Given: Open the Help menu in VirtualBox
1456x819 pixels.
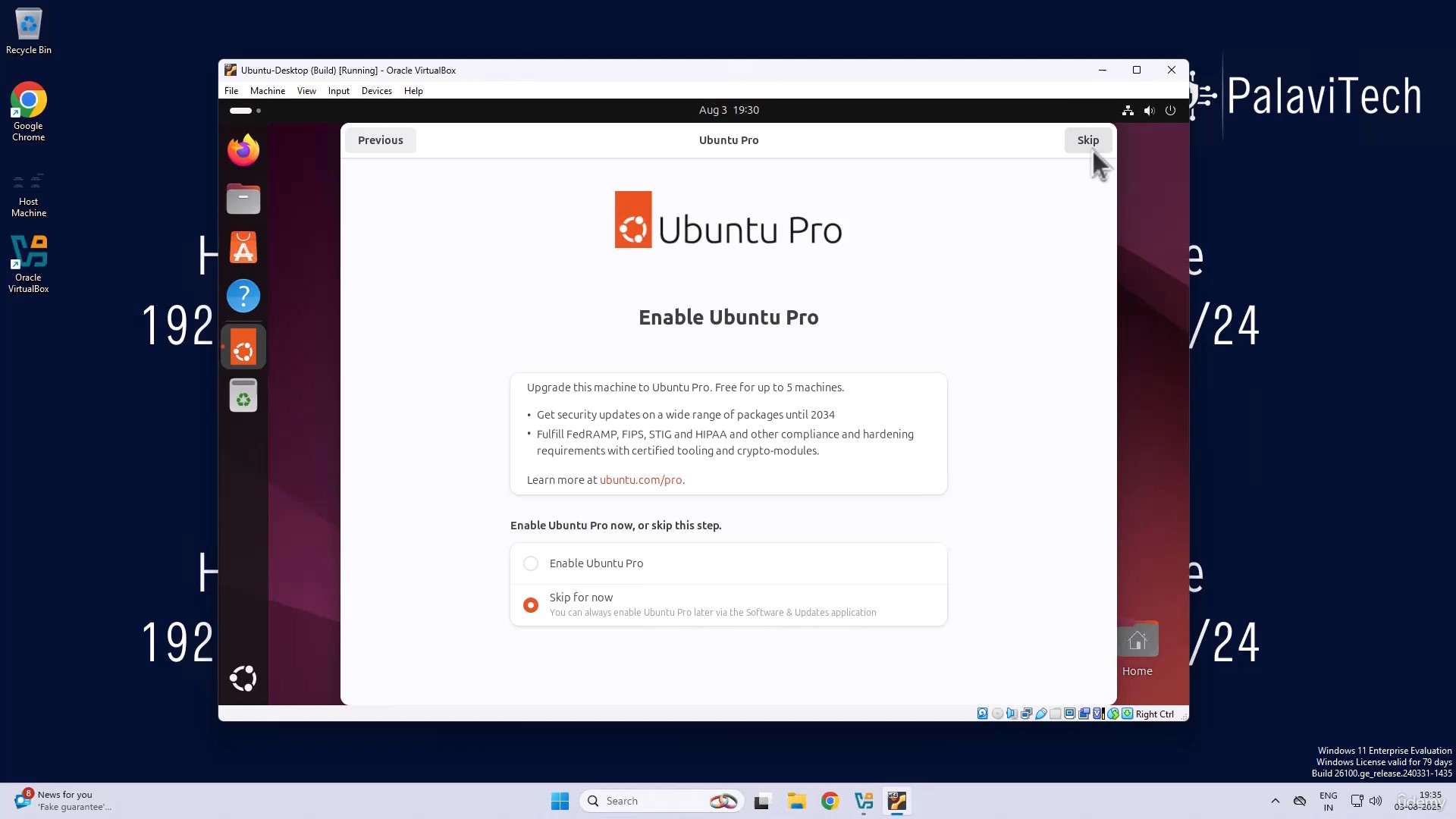Looking at the screenshot, I should pos(413,91).
